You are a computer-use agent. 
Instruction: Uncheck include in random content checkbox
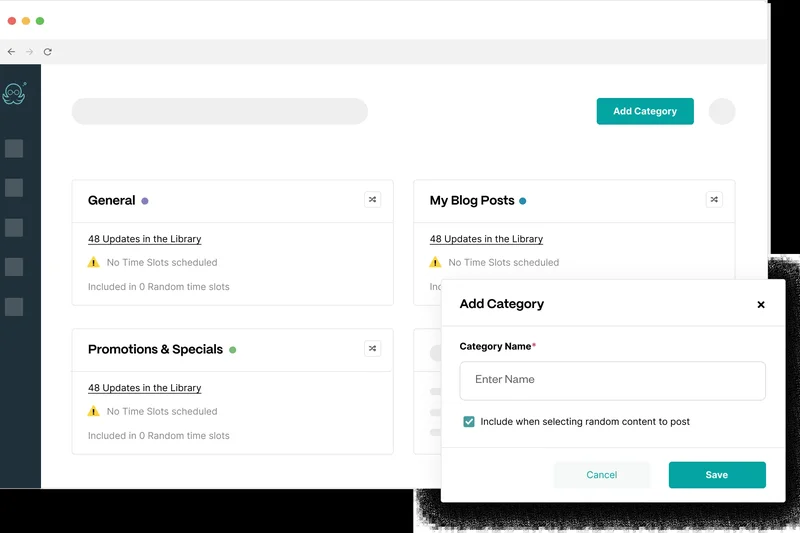(x=469, y=422)
